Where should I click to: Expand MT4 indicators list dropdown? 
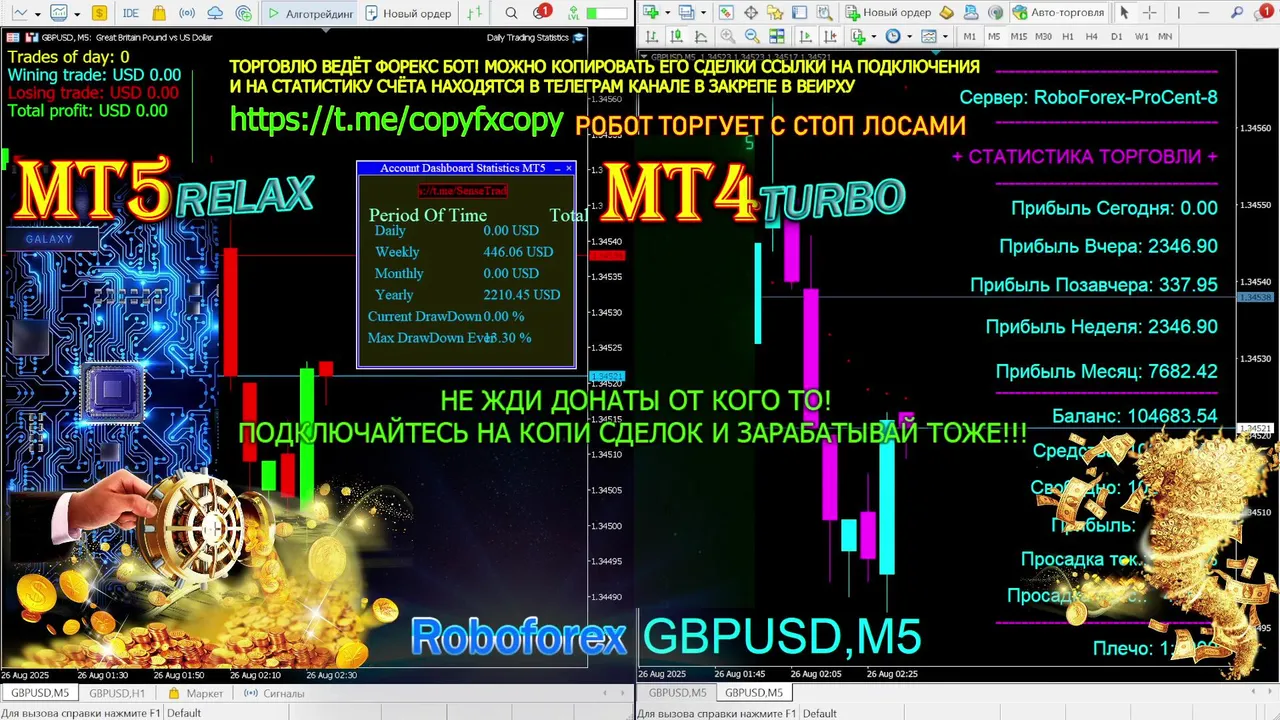tap(874, 37)
